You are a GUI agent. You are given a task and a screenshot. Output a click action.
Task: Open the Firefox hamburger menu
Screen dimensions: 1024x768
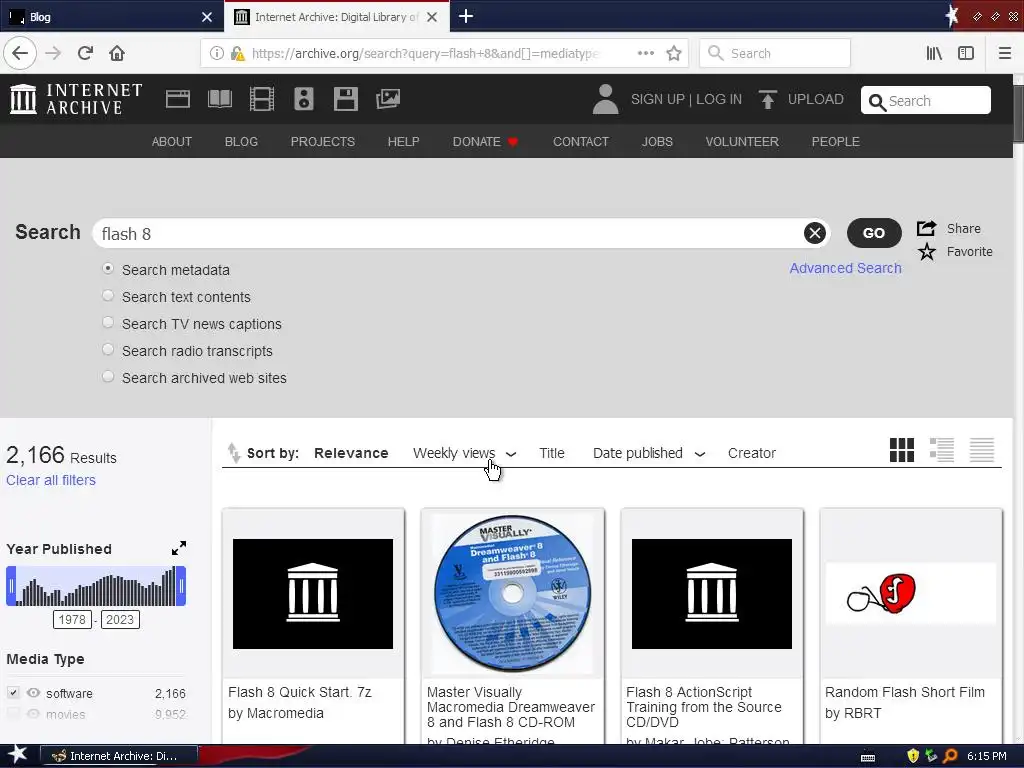(x=1005, y=53)
